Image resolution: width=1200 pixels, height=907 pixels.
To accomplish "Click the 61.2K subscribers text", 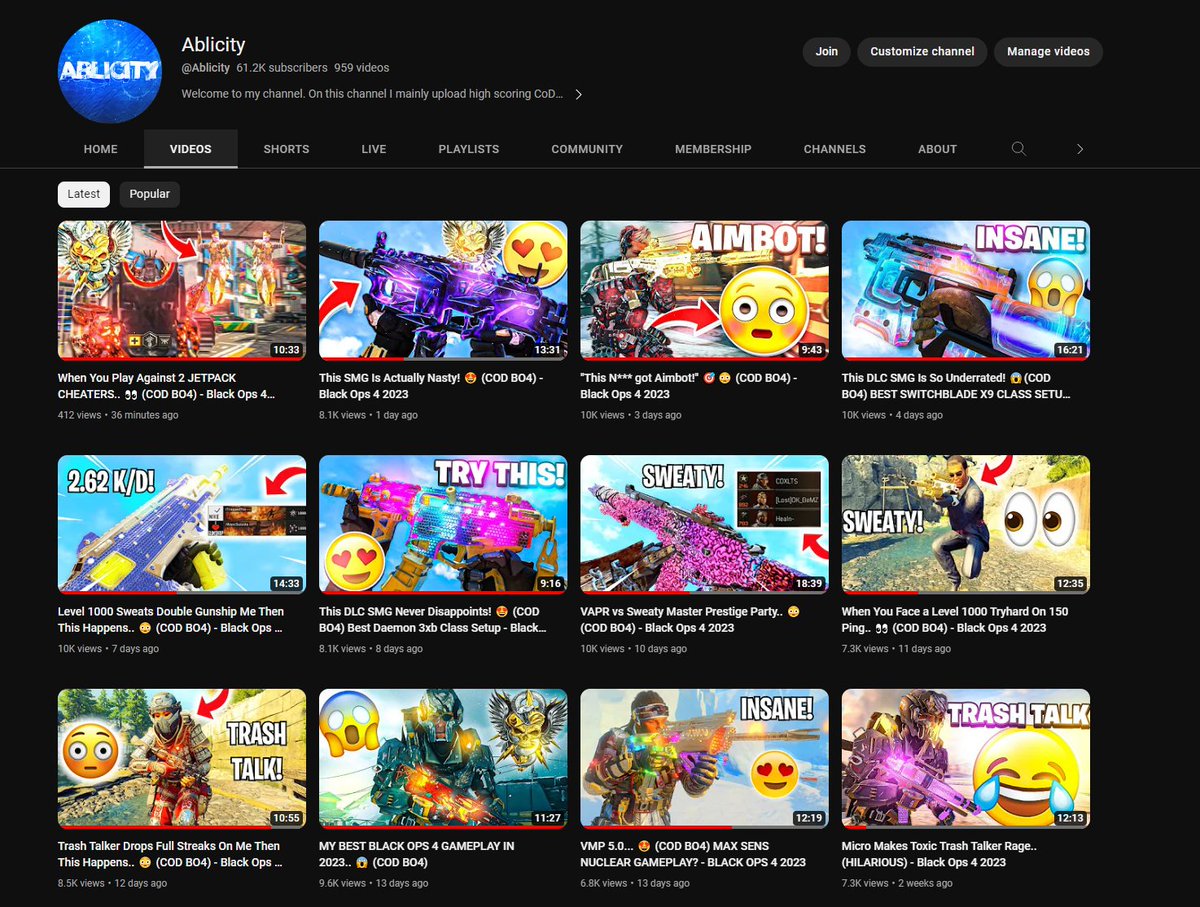I will 282,68.
